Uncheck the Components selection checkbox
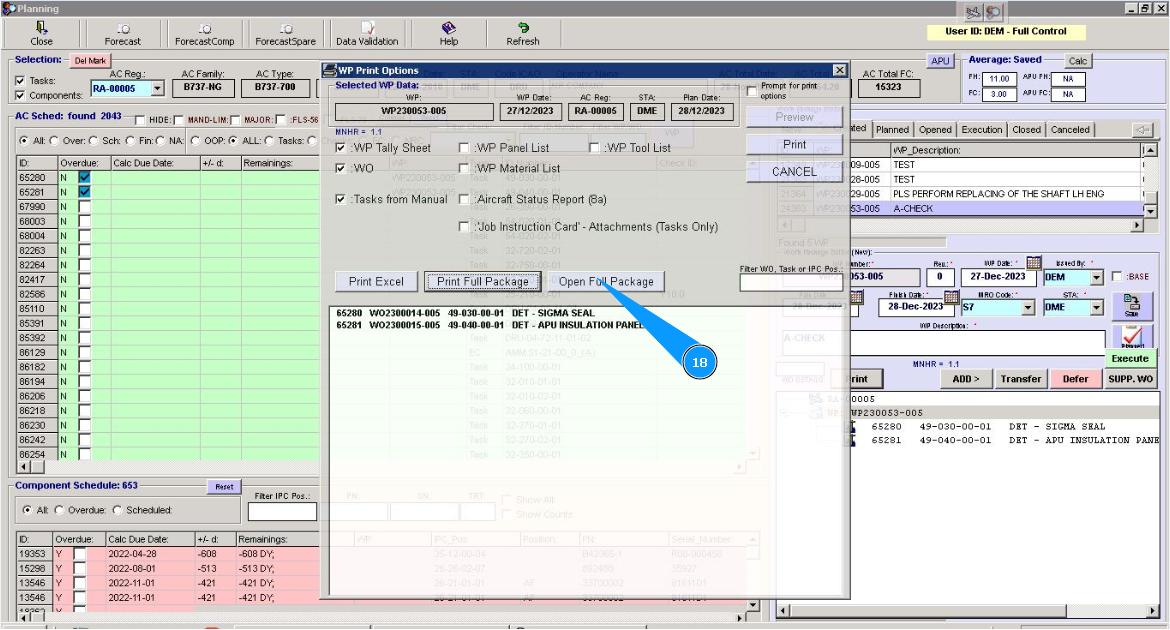This screenshot has width=1170, height=630. (x=20, y=96)
